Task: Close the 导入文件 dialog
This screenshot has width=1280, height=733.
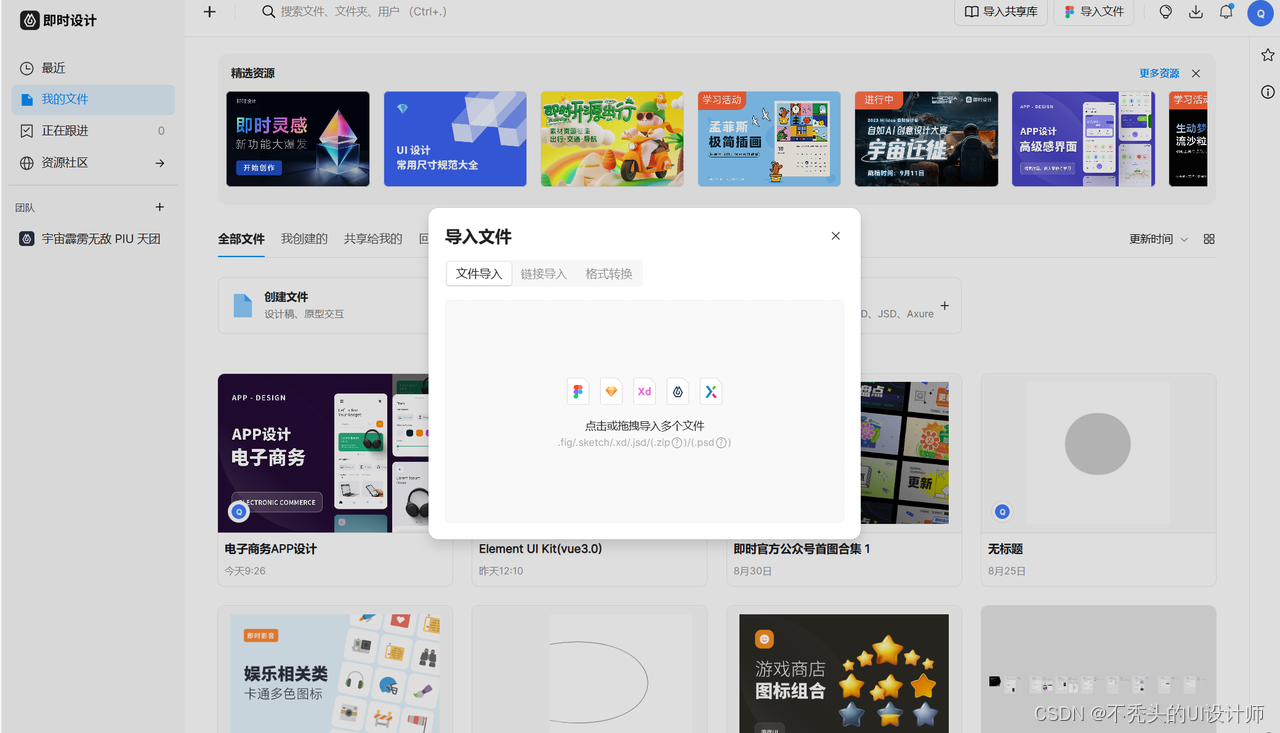Action: (x=836, y=236)
